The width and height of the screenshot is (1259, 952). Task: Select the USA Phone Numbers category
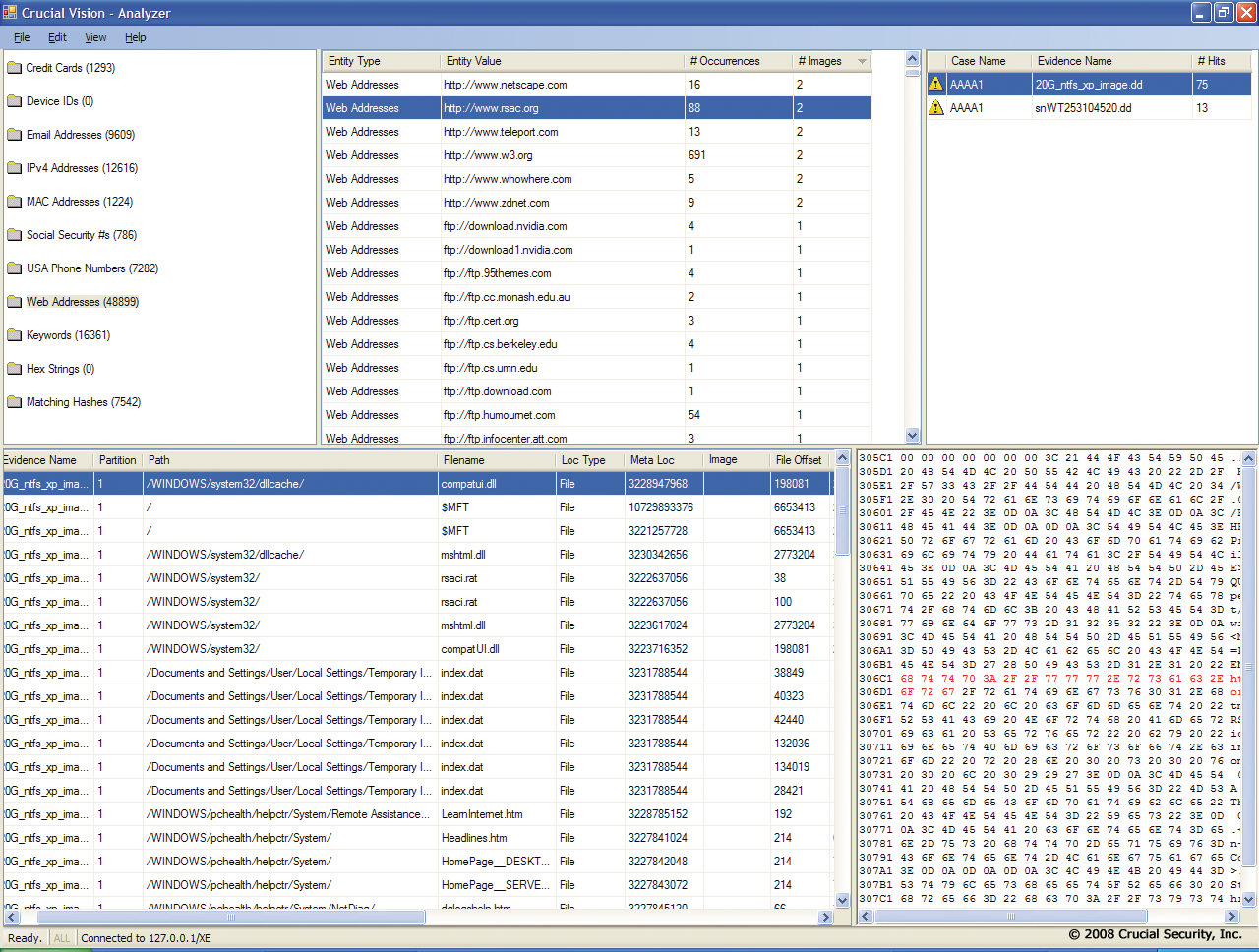(x=91, y=268)
